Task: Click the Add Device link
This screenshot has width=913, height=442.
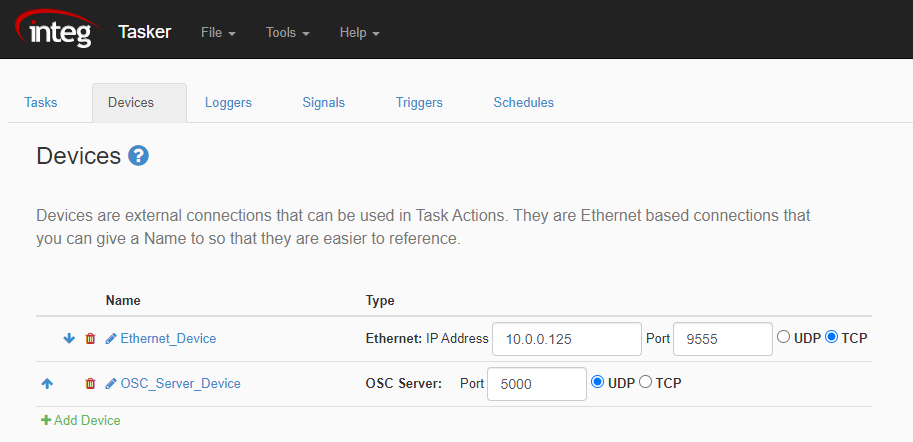Action: point(81,420)
